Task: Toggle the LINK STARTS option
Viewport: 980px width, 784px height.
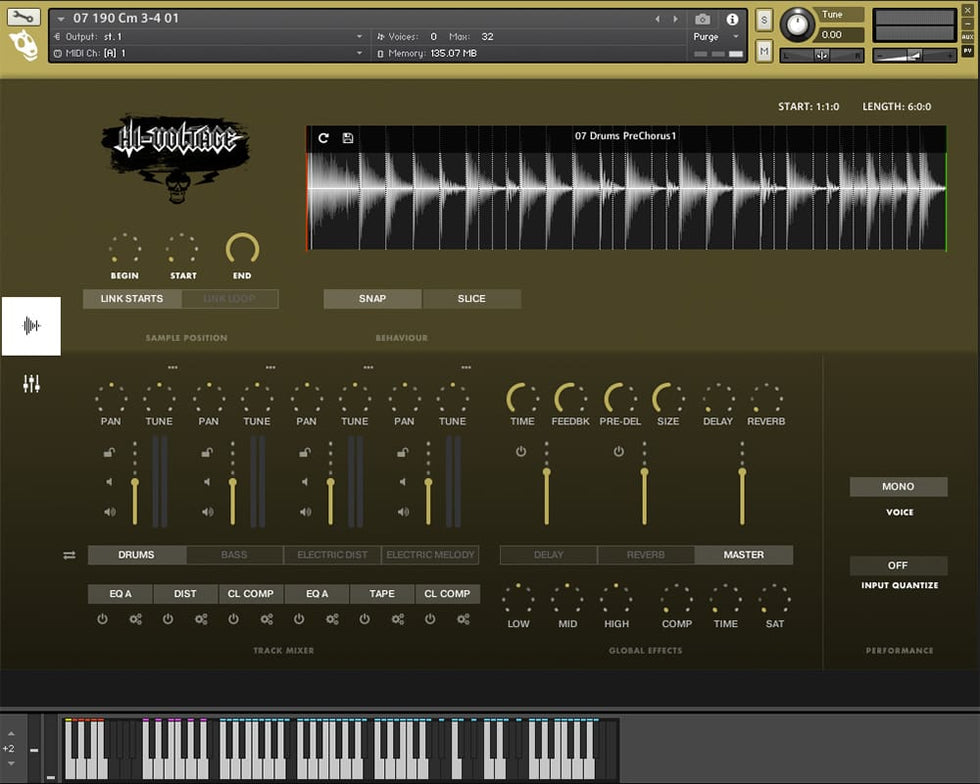Action: [131, 299]
